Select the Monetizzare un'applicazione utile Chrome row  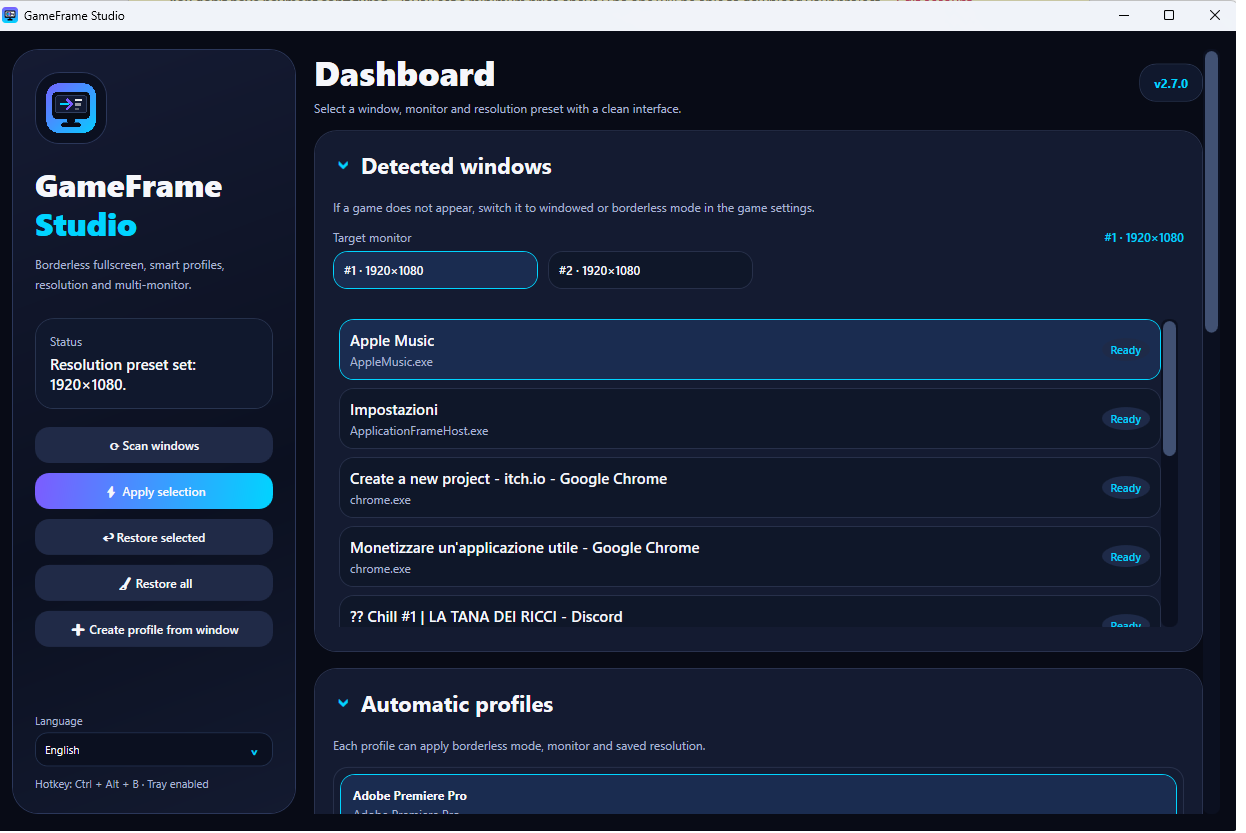(x=750, y=557)
